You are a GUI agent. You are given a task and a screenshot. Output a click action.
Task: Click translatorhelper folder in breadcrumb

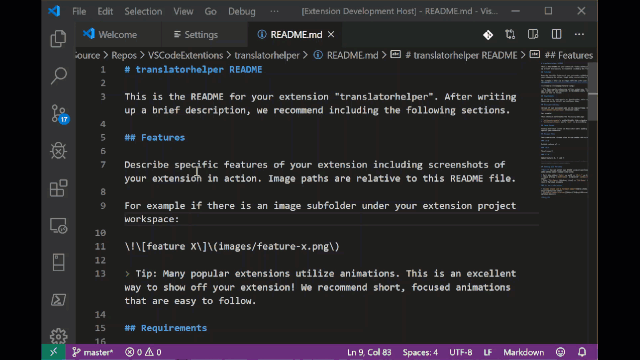pyautogui.click(x=267, y=55)
